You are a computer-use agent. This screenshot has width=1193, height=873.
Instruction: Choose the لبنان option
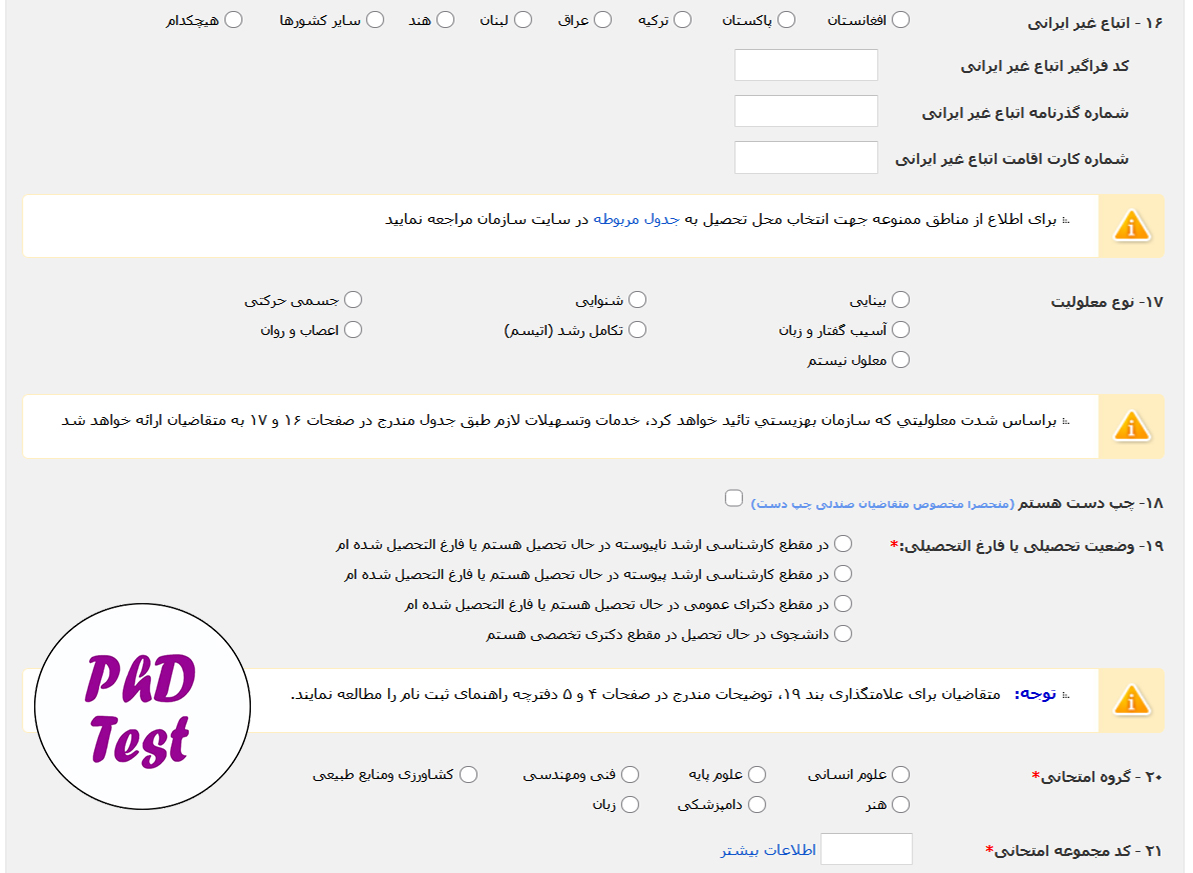coord(523,20)
